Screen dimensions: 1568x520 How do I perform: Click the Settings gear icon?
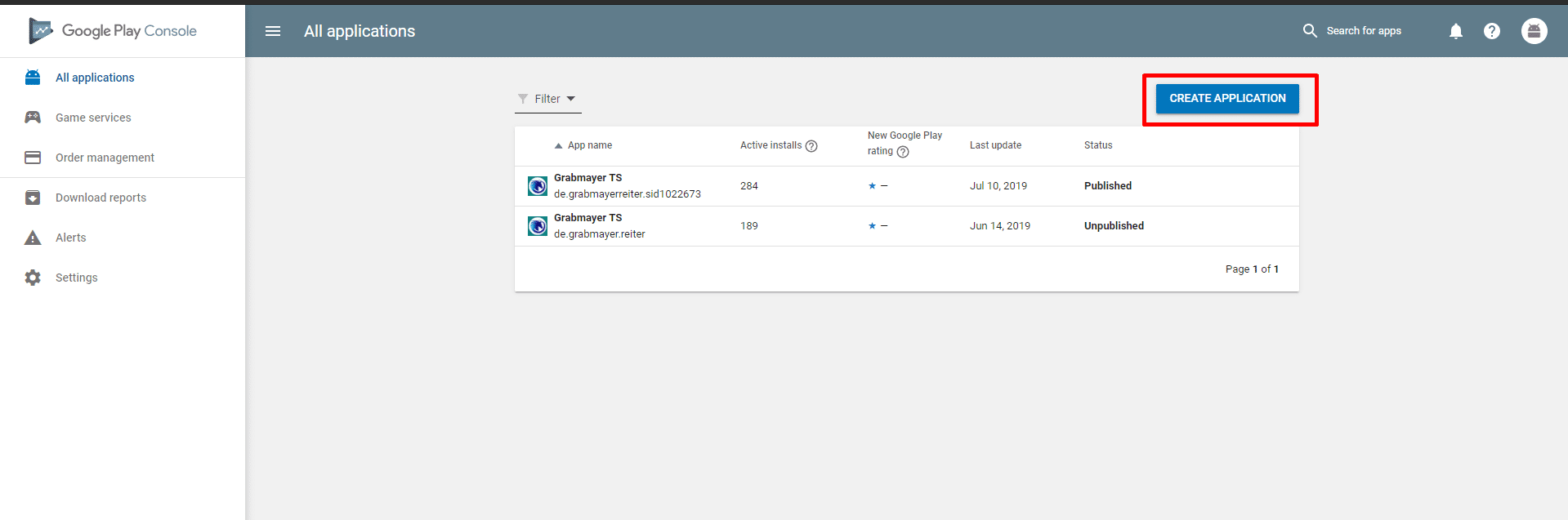click(33, 278)
